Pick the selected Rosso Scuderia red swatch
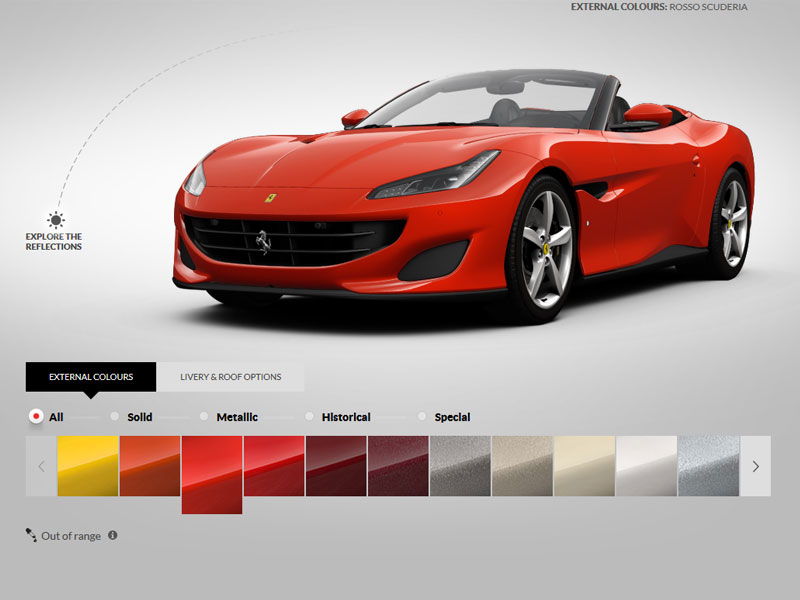The height and width of the screenshot is (600, 800). pos(212,474)
